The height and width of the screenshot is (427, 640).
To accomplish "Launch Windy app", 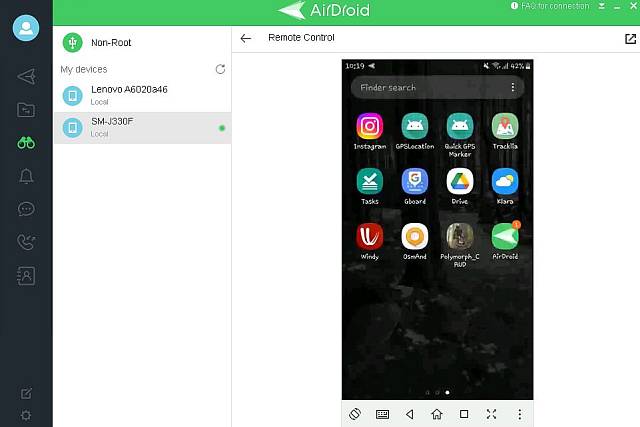I will point(370,236).
